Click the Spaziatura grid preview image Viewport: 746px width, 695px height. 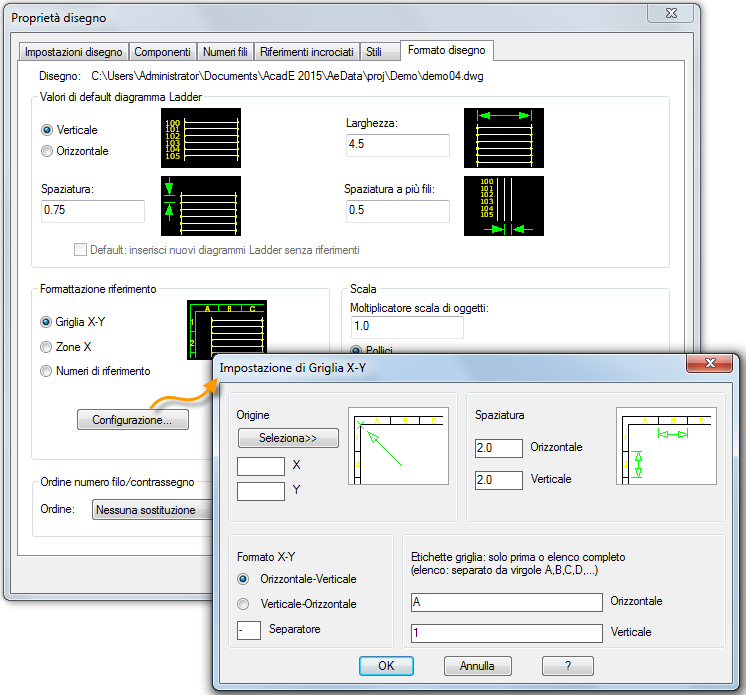(x=666, y=446)
